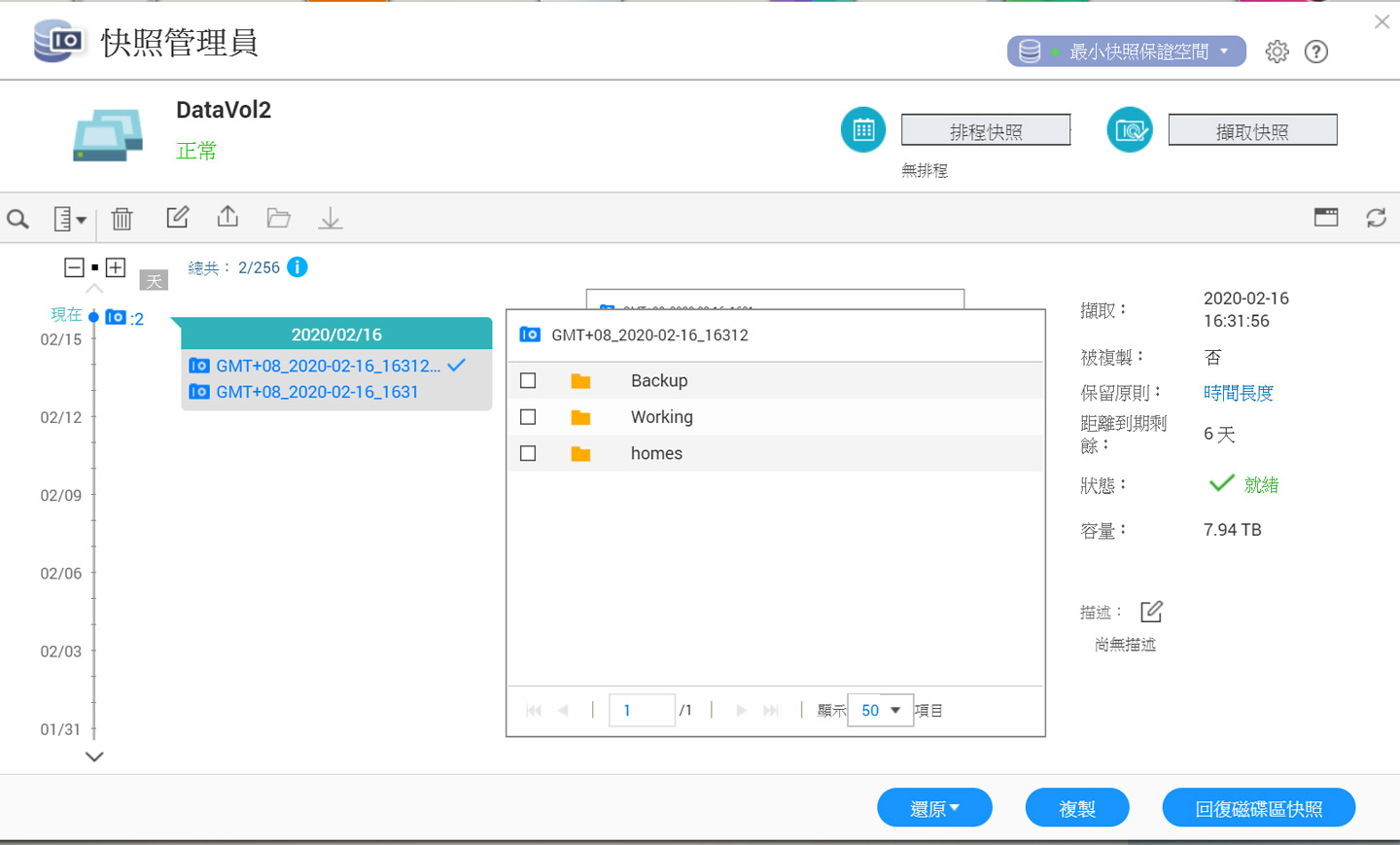Delete snapshot using trash can icon
Screen dimensions: 1400x845
[122, 219]
